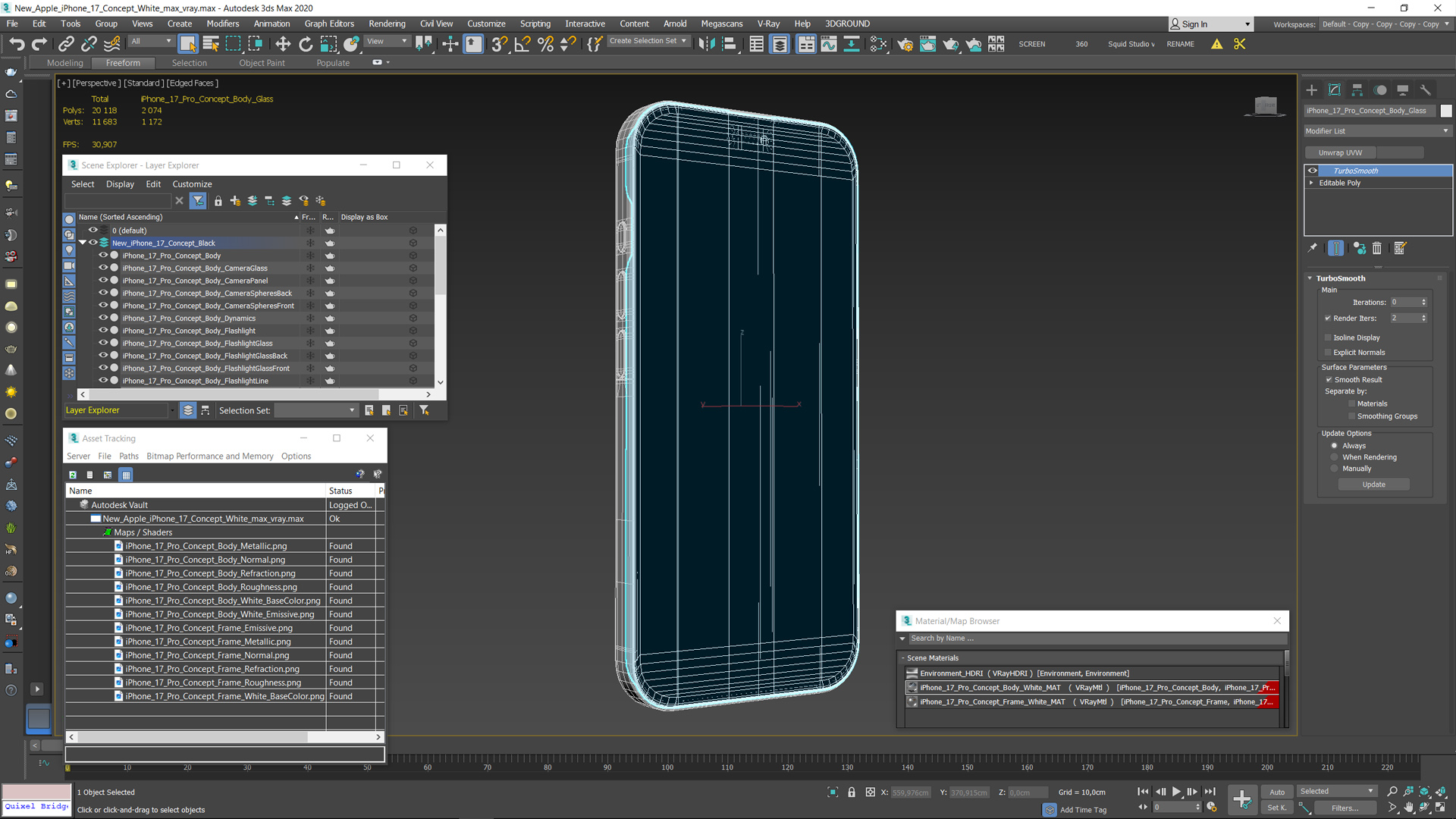Click the Mirror tool icon
Image resolution: width=1456 pixels, height=819 pixels.
706,44
